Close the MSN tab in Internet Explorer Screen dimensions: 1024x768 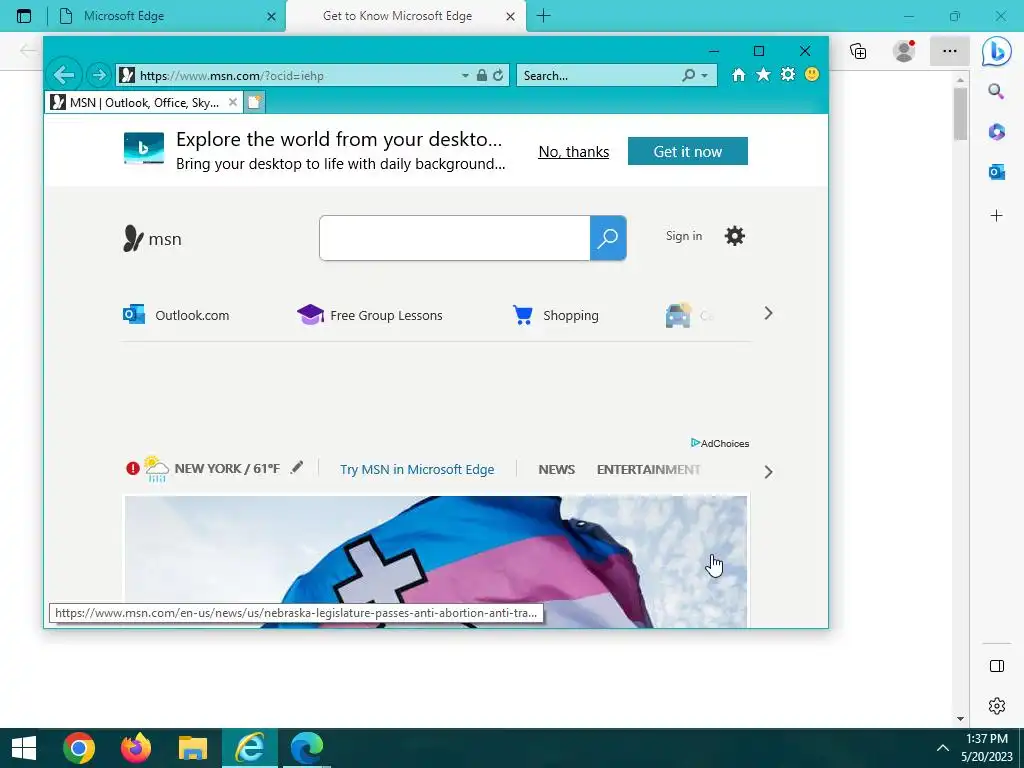[232, 102]
